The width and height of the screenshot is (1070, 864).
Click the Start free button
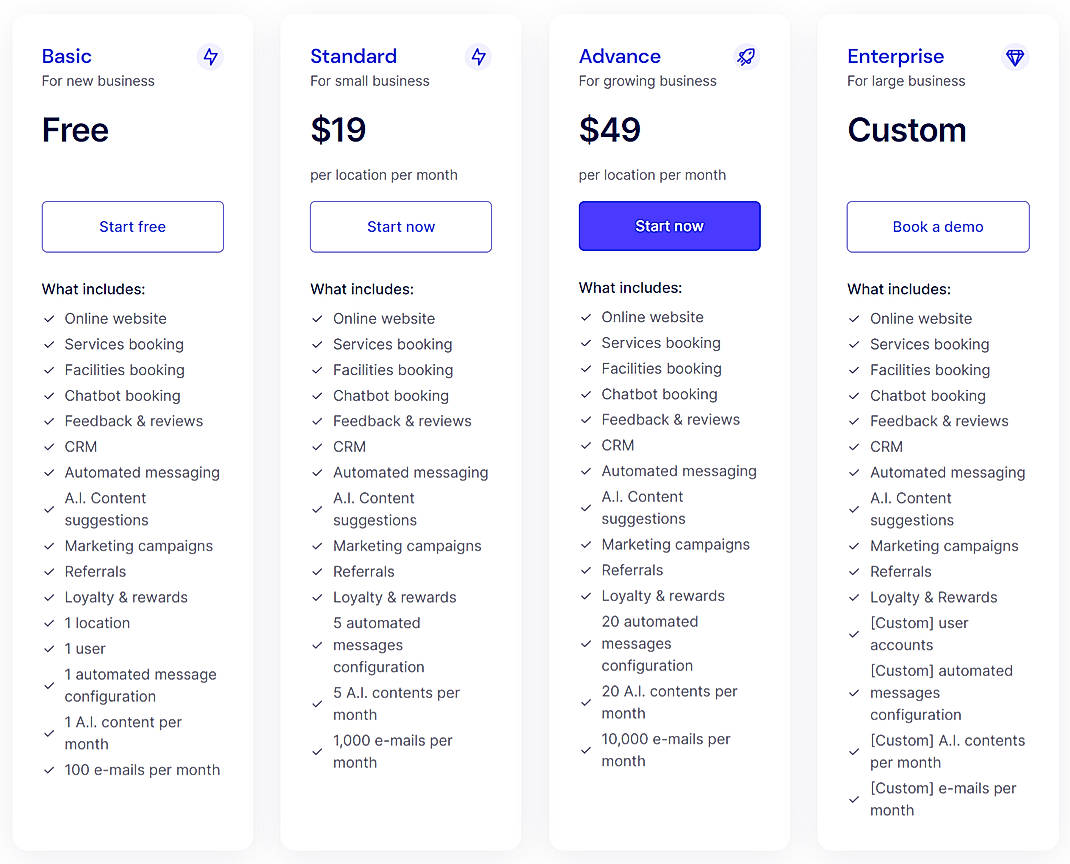[132, 227]
